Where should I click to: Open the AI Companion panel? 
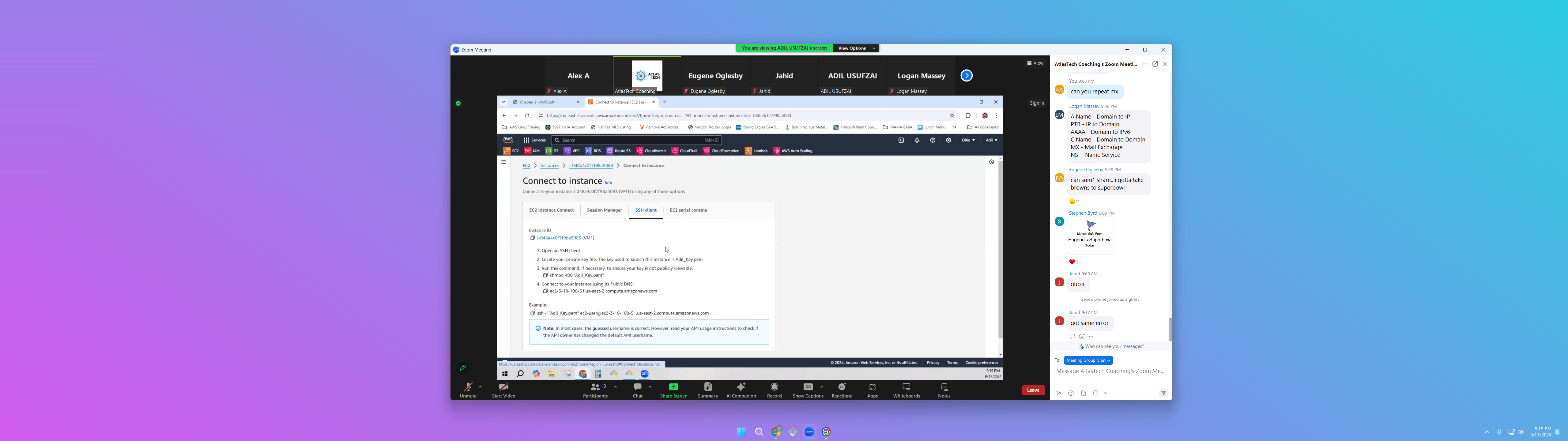click(x=741, y=387)
